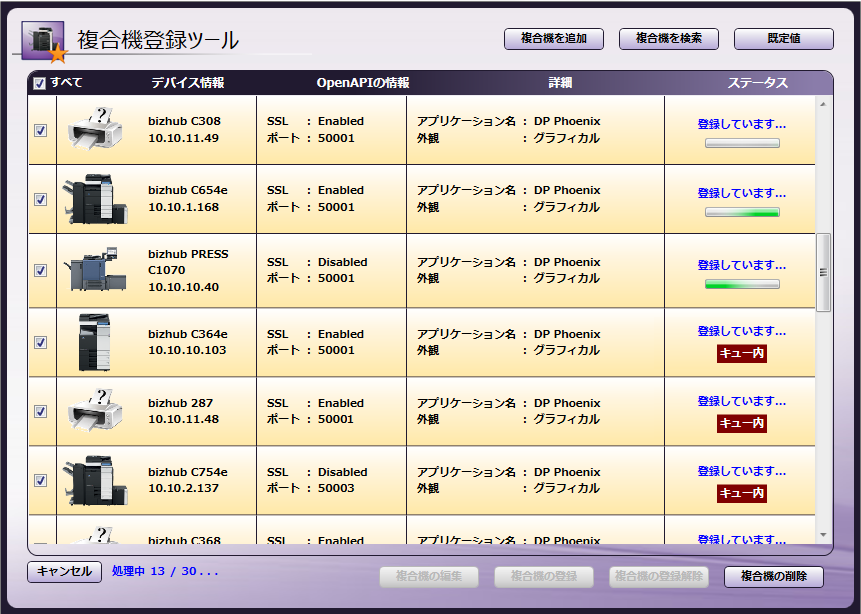Image resolution: width=861 pixels, height=614 pixels.
Task: Click 登録しています... status for bizhub C754e
Action: click(742, 471)
